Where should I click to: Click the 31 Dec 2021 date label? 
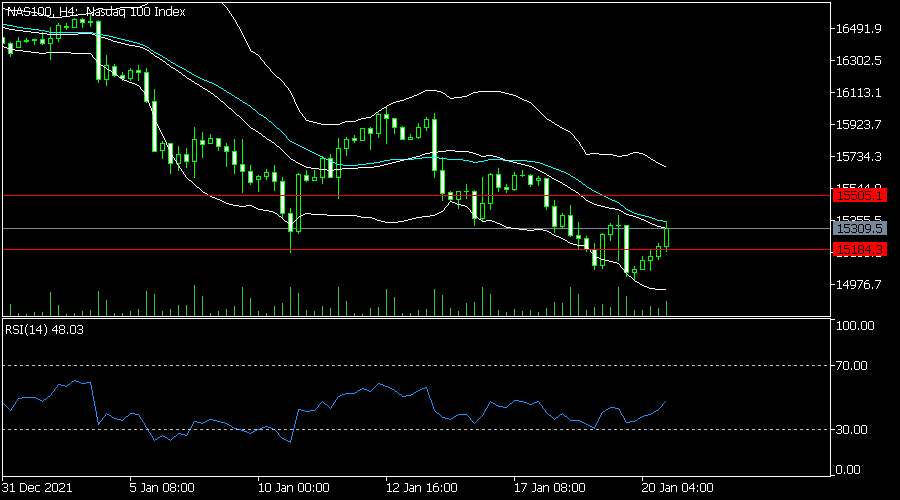37,488
